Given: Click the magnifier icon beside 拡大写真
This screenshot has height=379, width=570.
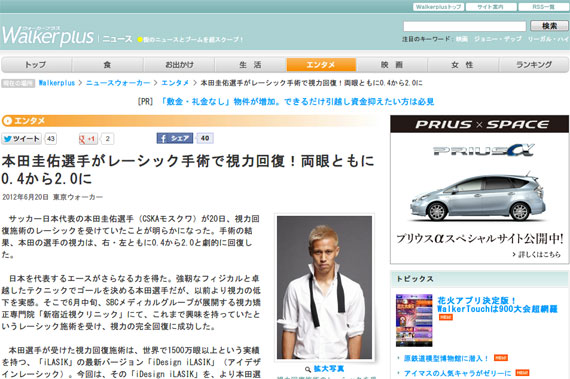Looking at the screenshot, I should [308, 369].
